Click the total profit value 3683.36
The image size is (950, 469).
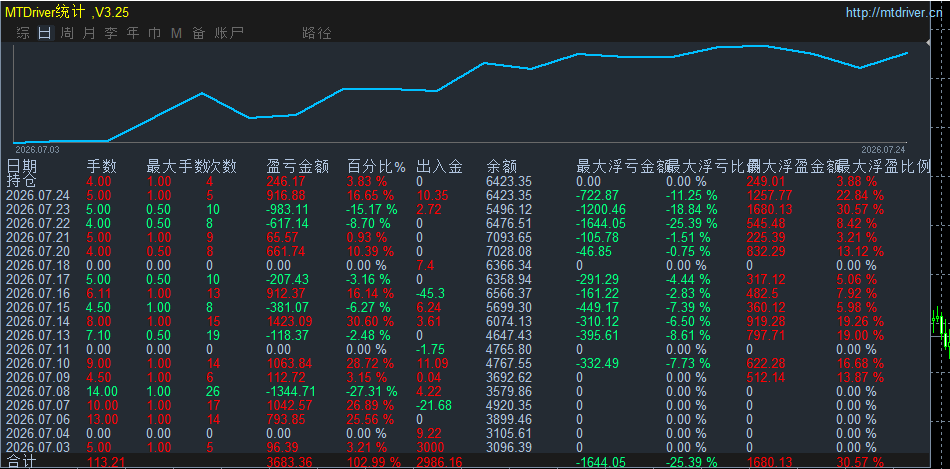click(x=288, y=462)
